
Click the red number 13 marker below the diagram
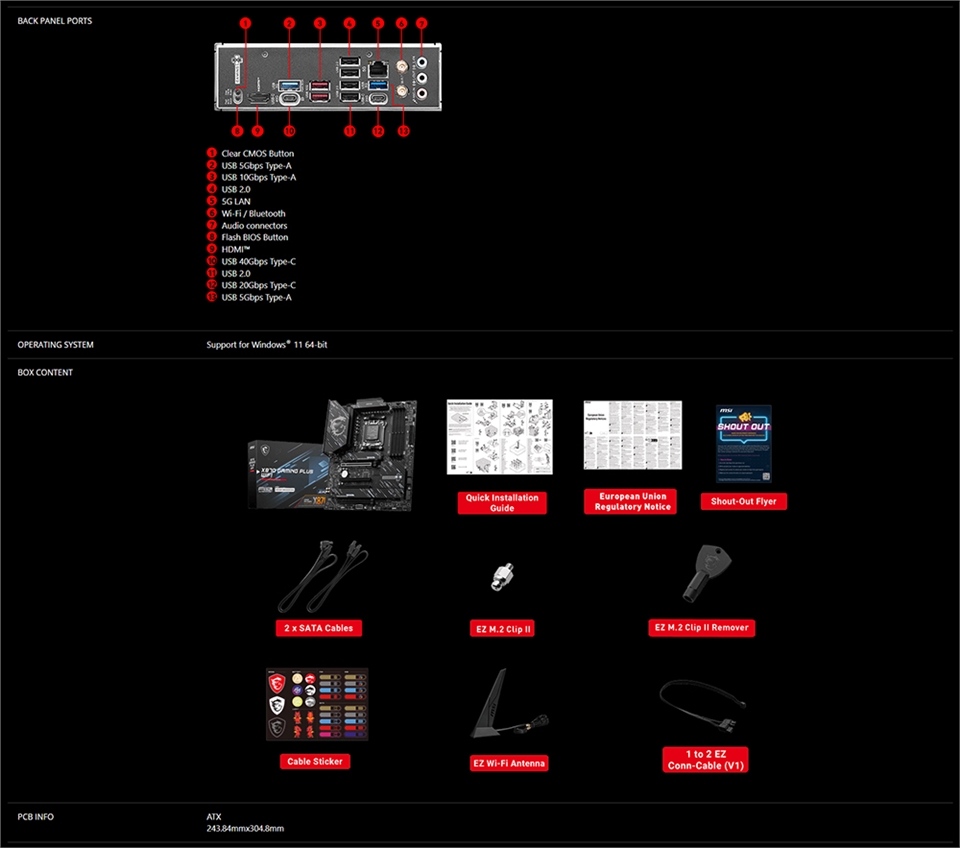click(x=403, y=130)
